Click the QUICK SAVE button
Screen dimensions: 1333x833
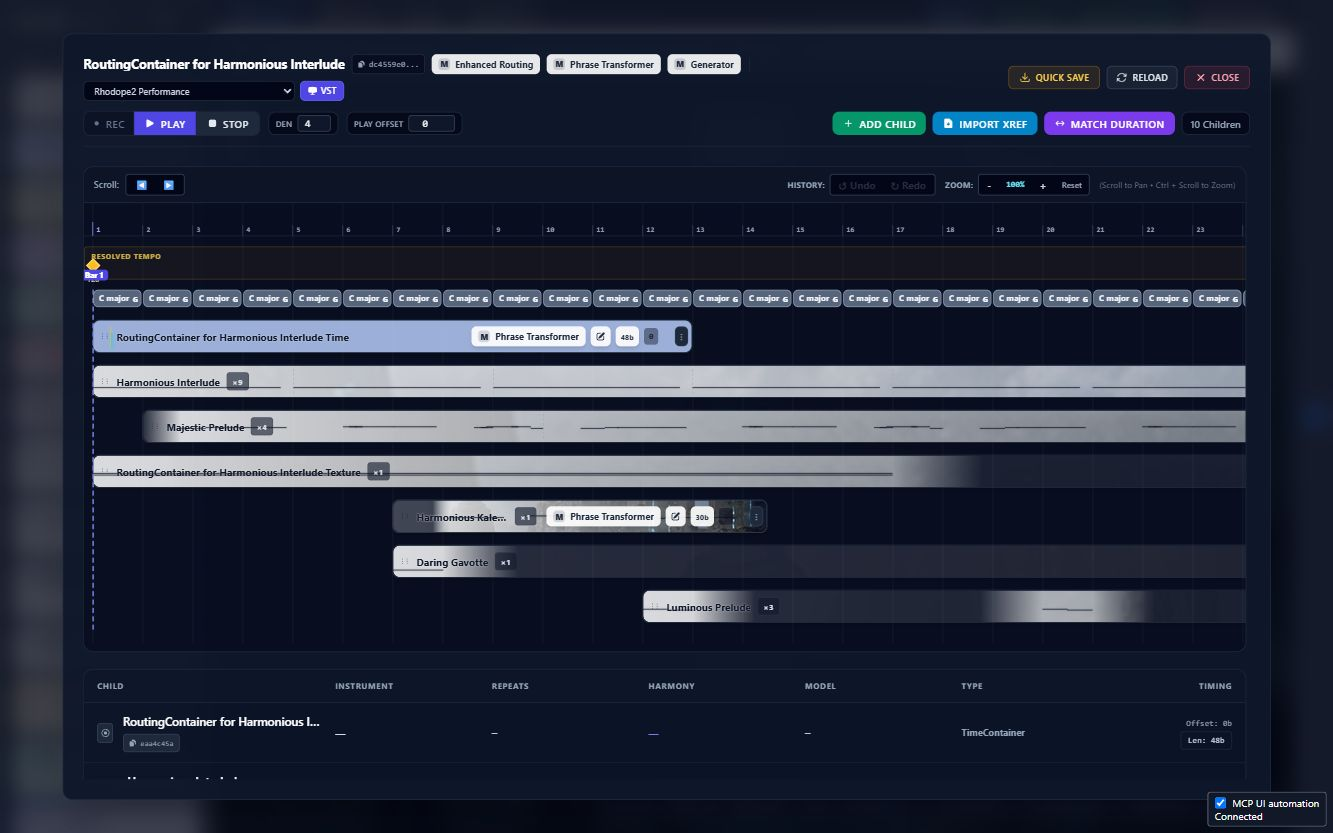tap(1054, 77)
